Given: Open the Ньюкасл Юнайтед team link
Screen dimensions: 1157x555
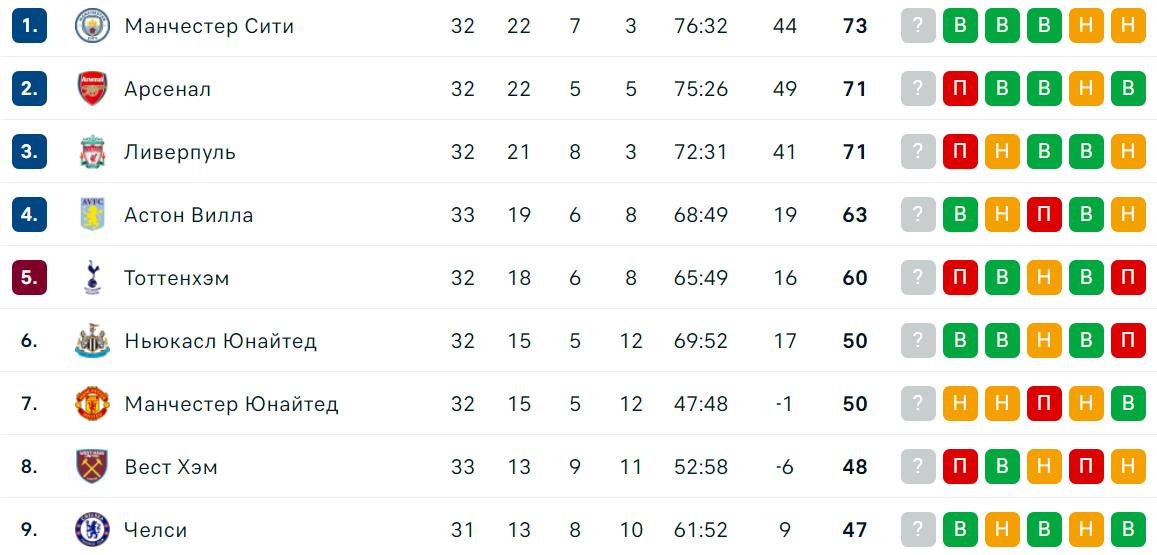Looking at the screenshot, I should (221, 341).
